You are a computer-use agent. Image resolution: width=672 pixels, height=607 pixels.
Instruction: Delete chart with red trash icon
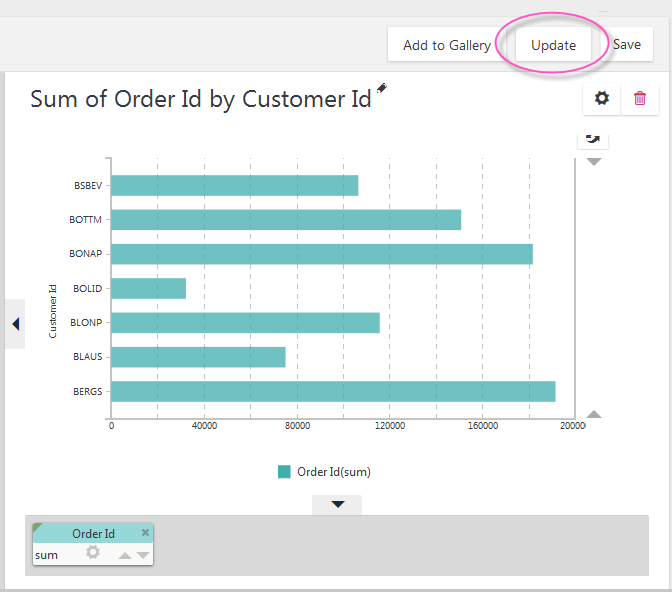pyautogui.click(x=639, y=98)
